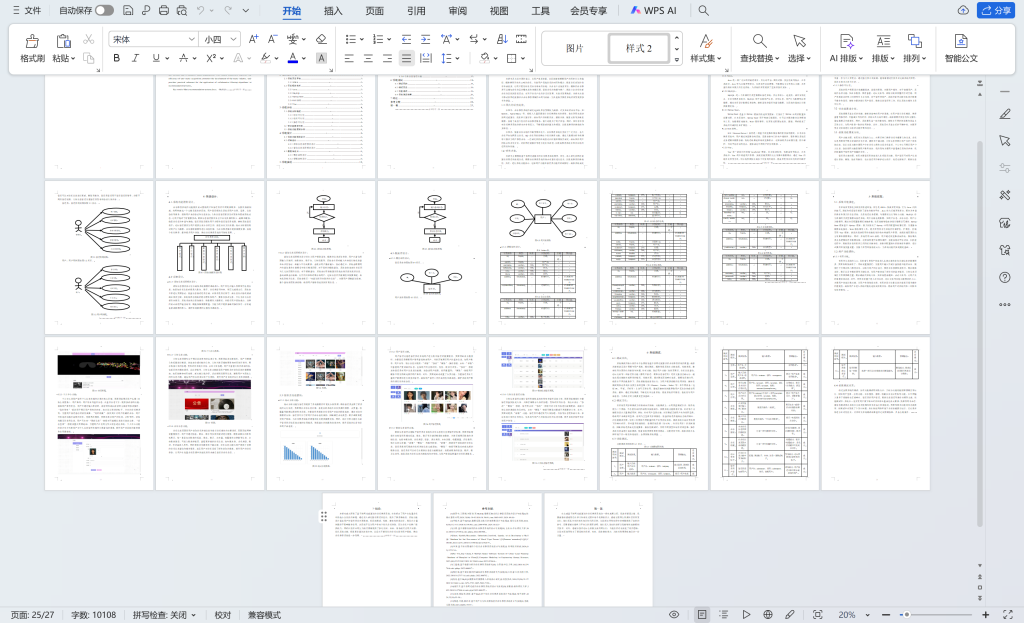Toggle Underline formatting
The width and height of the screenshot is (1024, 623).
[155, 58]
